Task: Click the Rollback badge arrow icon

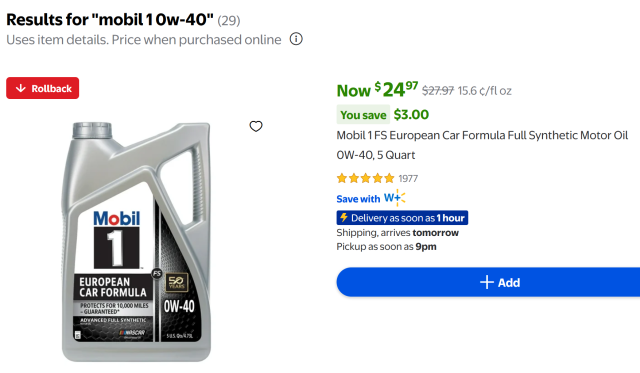Action: (x=21, y=88)
